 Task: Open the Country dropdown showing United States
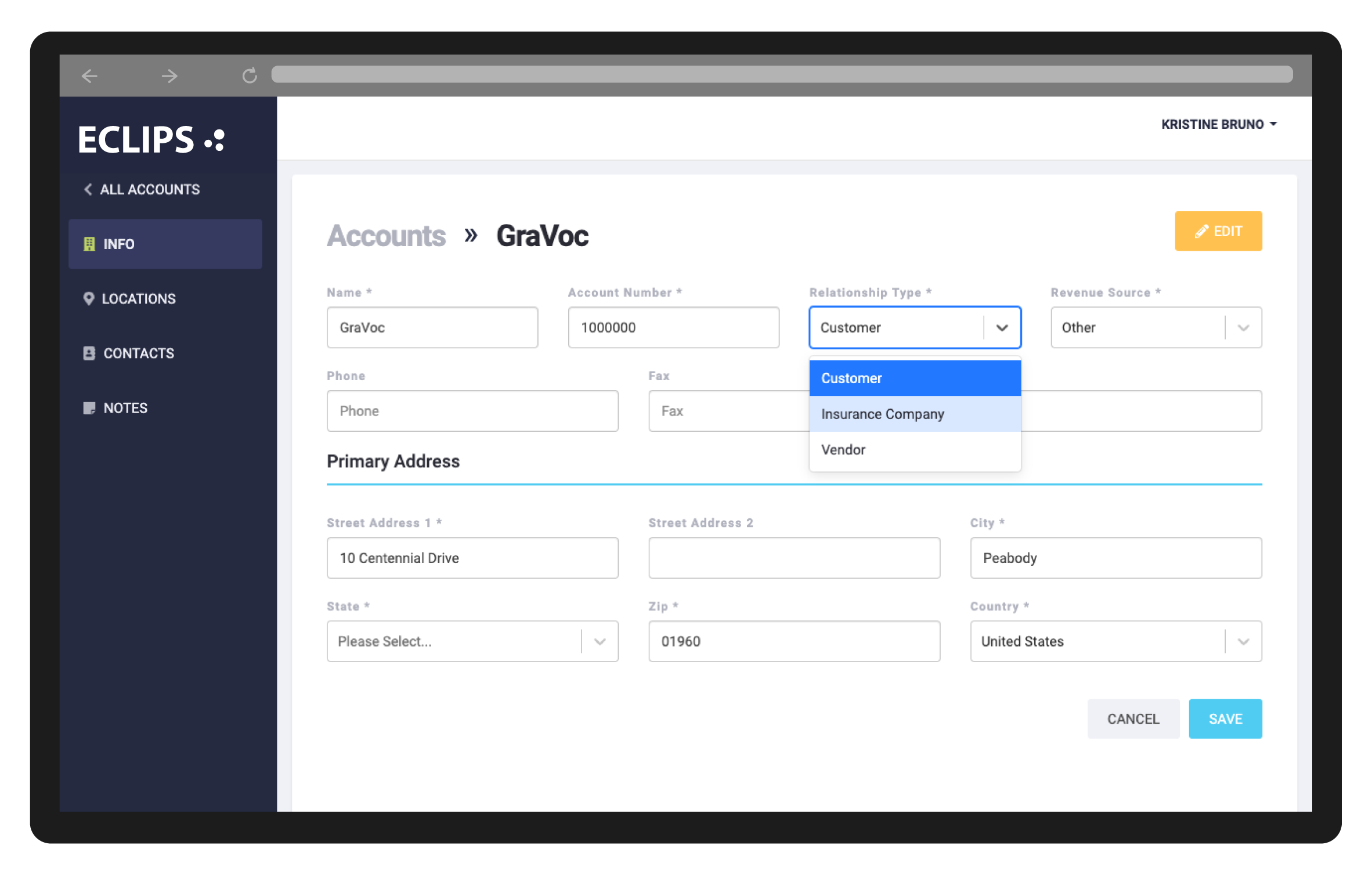click(x=1116, y=641)
